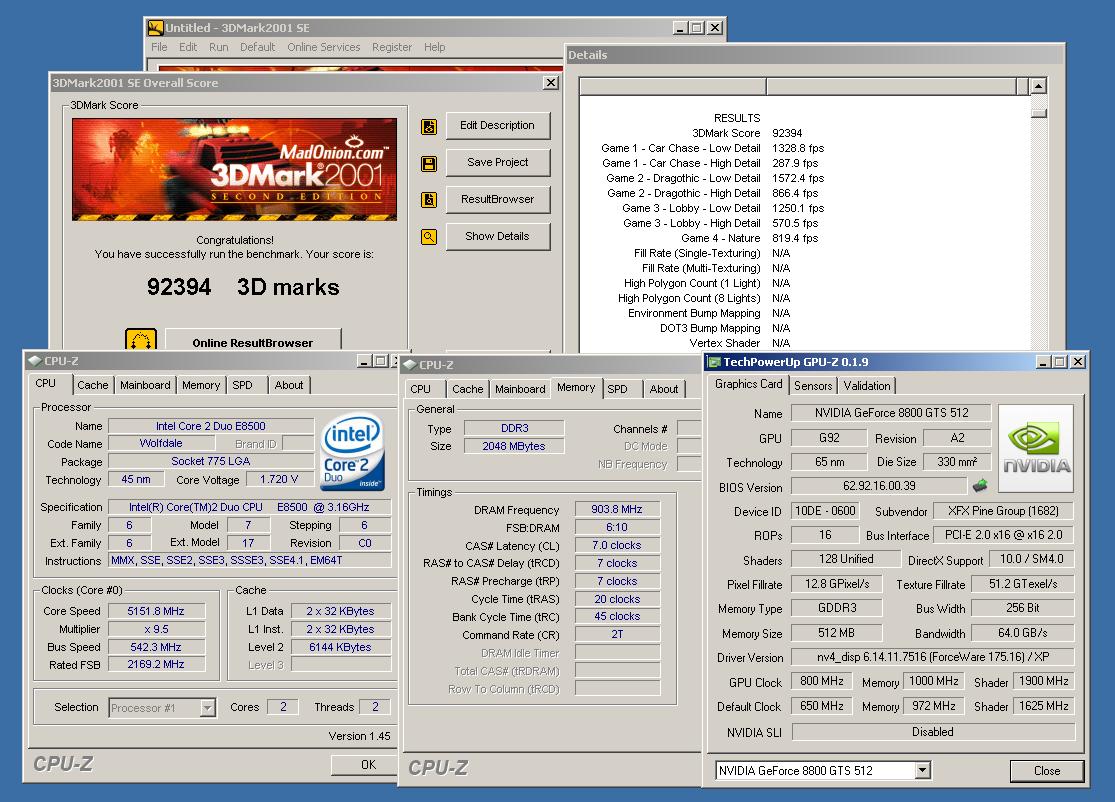Screen dimensions: 1115x802
Task: Click the Memory CPU-Z window title icon
Action: pyautogui.click(x=410, y=365)
